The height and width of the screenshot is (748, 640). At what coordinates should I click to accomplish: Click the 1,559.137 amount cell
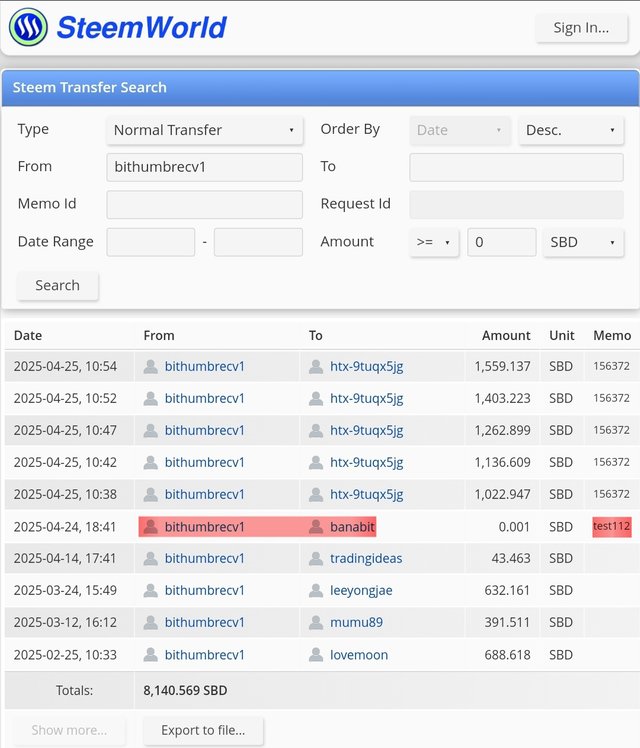point(502,366)
